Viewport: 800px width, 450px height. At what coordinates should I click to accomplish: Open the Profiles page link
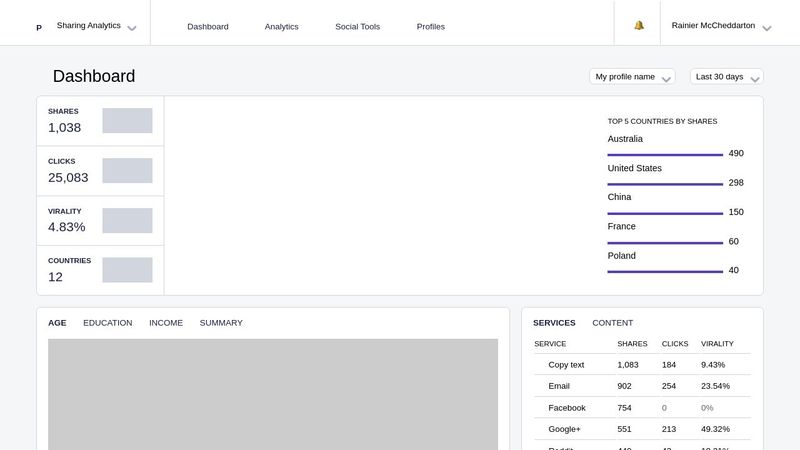431,27
